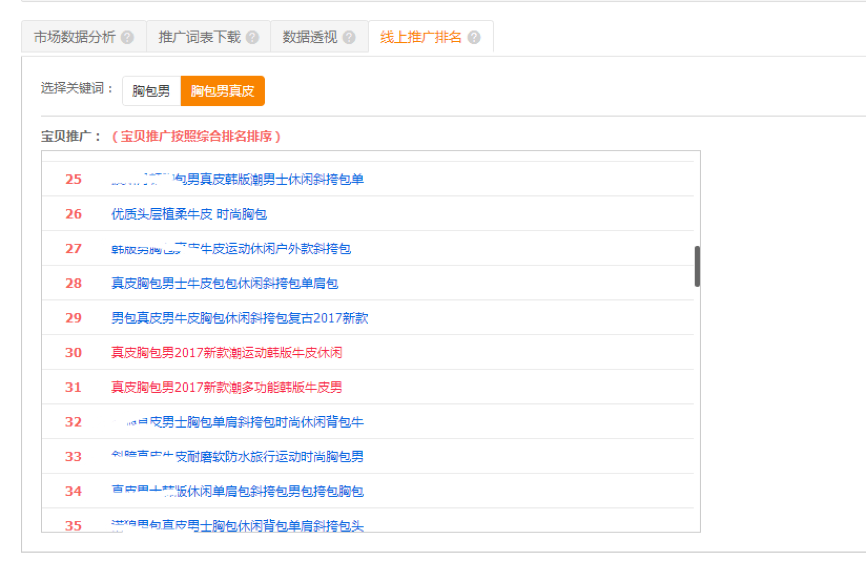The height and width of the screenshot is (561, 866).
Task: Choose keyword 胸包男
Action: tap(151, 91)
